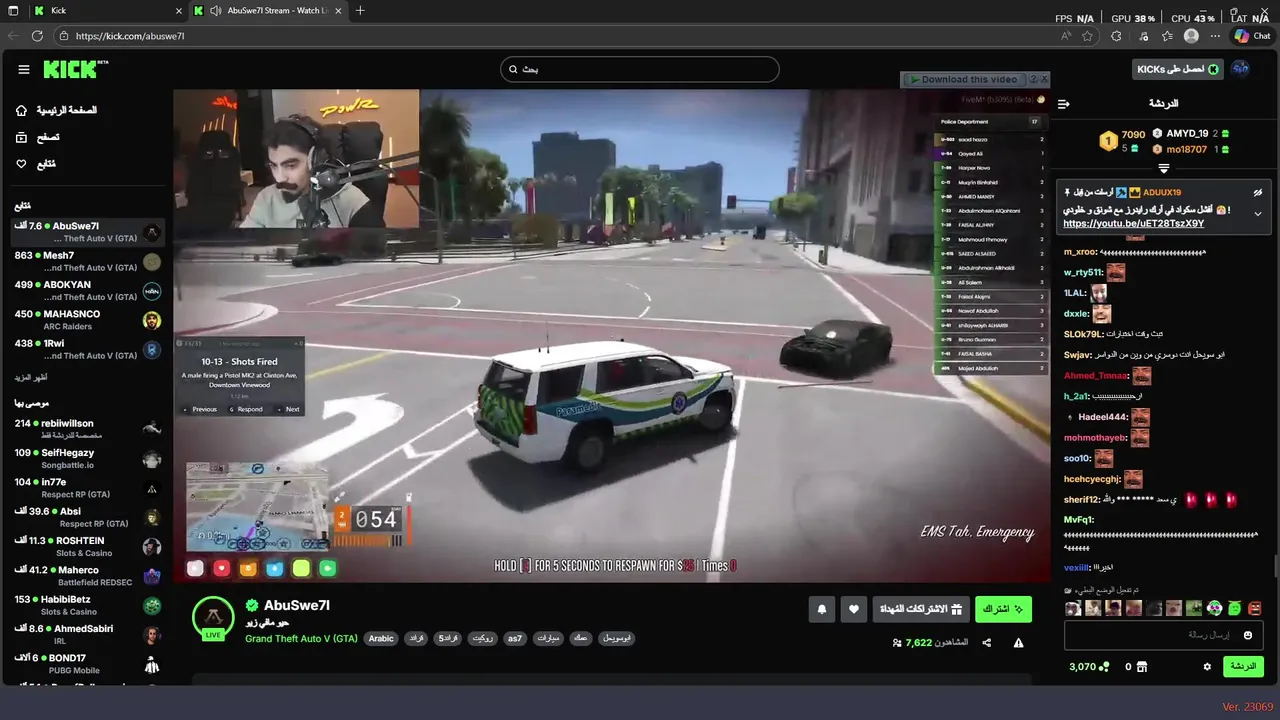
Task: Click the browser address bar URL
Action: (x=130, y=36)
